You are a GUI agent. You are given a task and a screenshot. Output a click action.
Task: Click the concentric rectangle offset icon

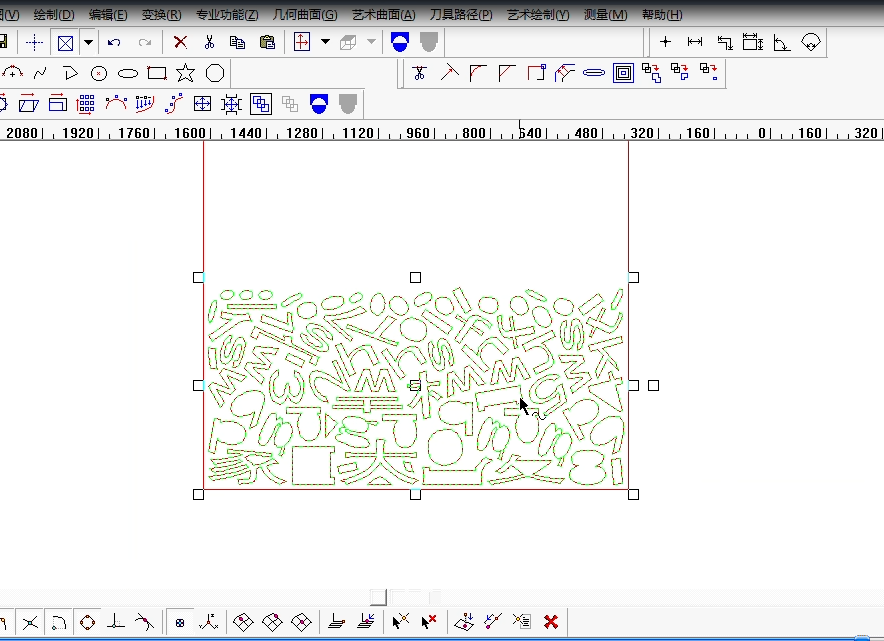click(x=623, y=72)
